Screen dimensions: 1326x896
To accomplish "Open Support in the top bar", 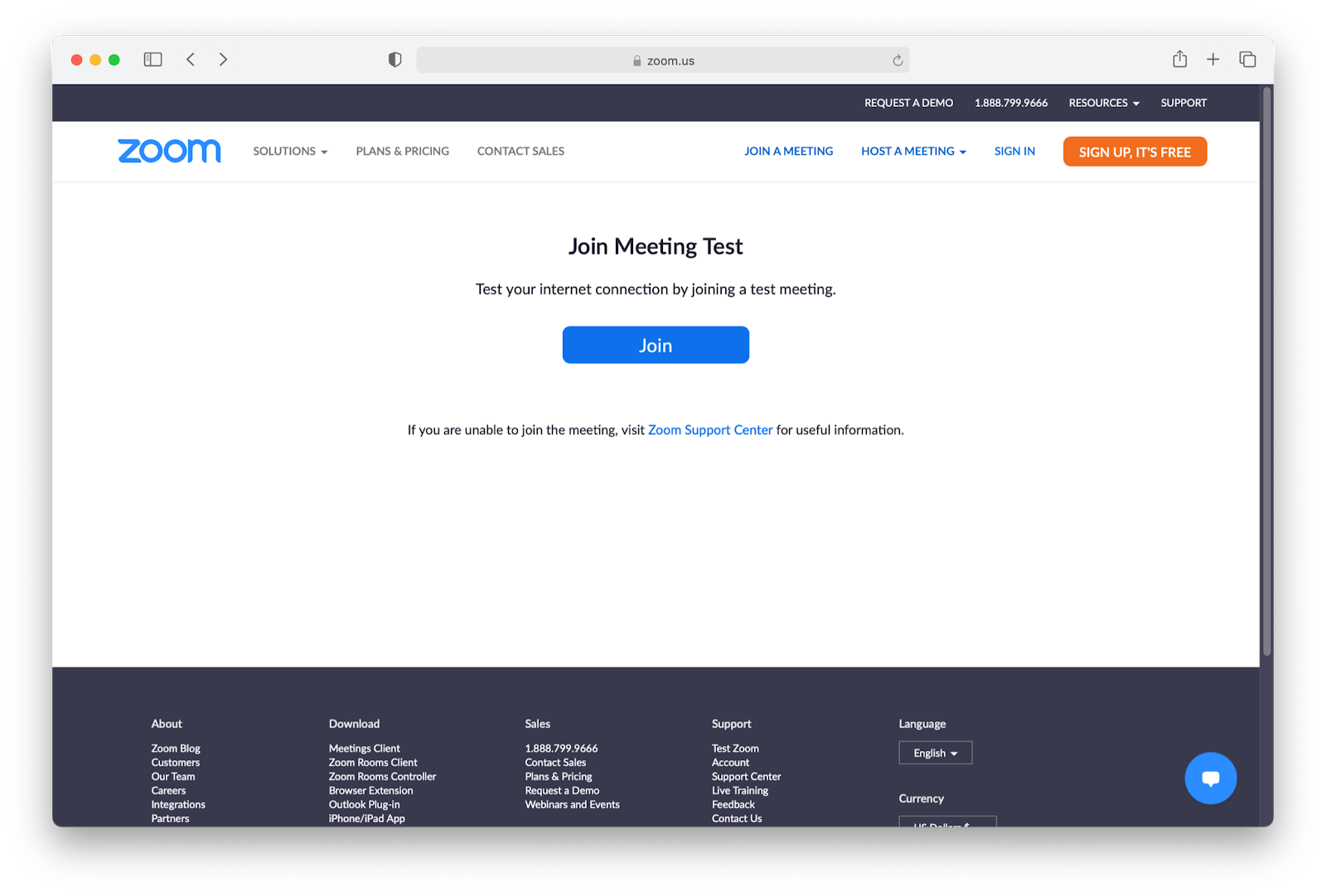I will coord(1183,103).
